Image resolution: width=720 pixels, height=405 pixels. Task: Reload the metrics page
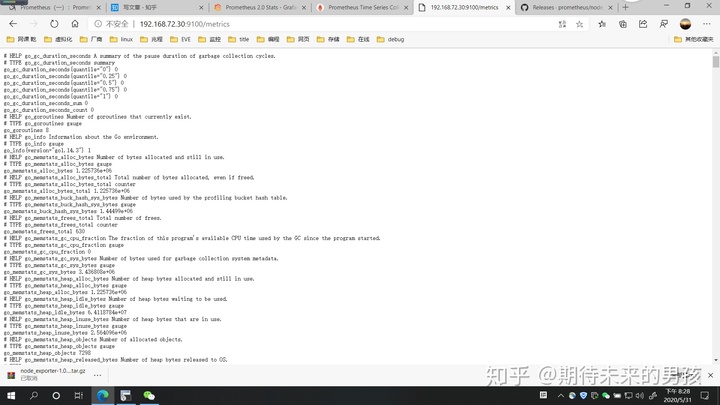54,24
